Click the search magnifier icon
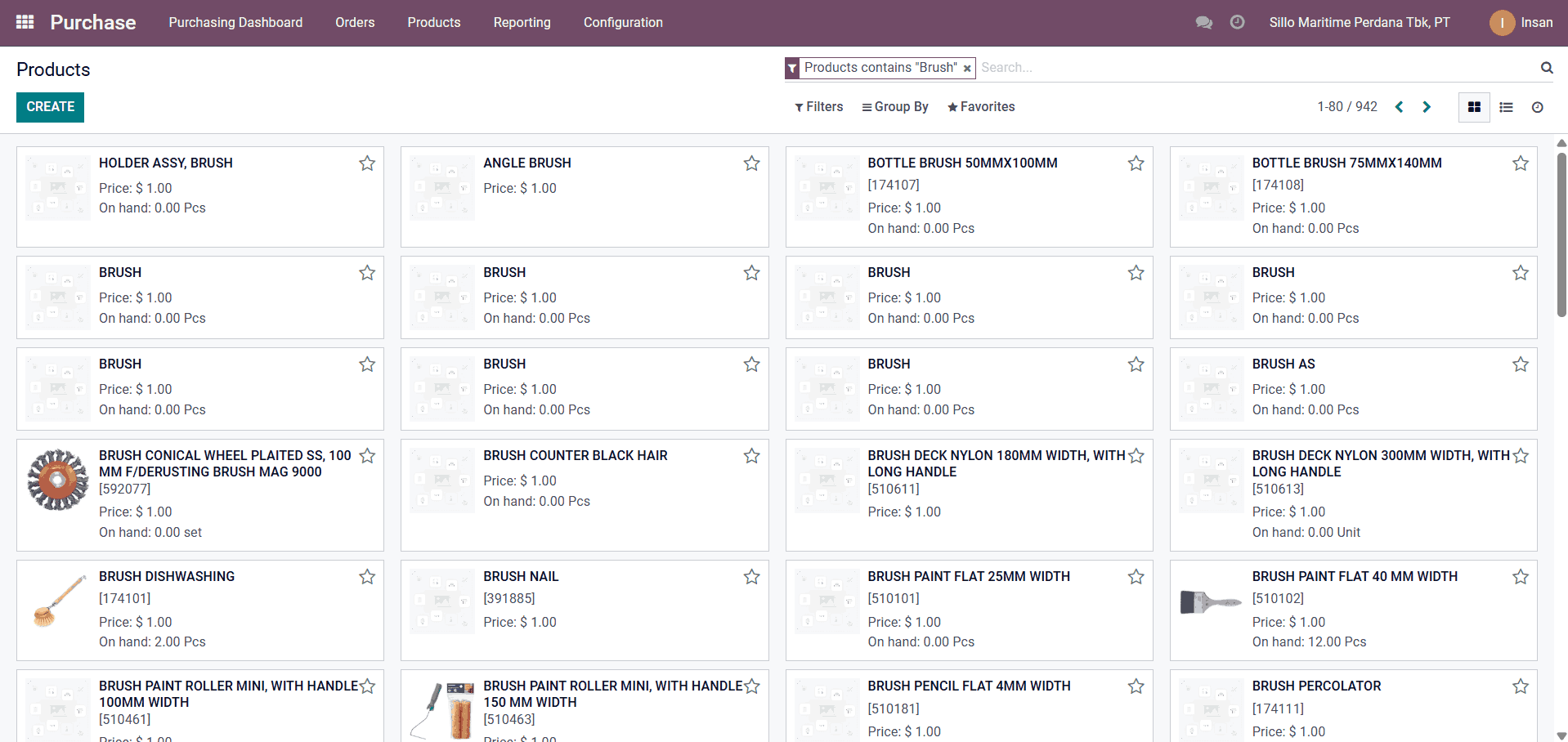Screen dimensions: 1568x742 (1546, 68)
